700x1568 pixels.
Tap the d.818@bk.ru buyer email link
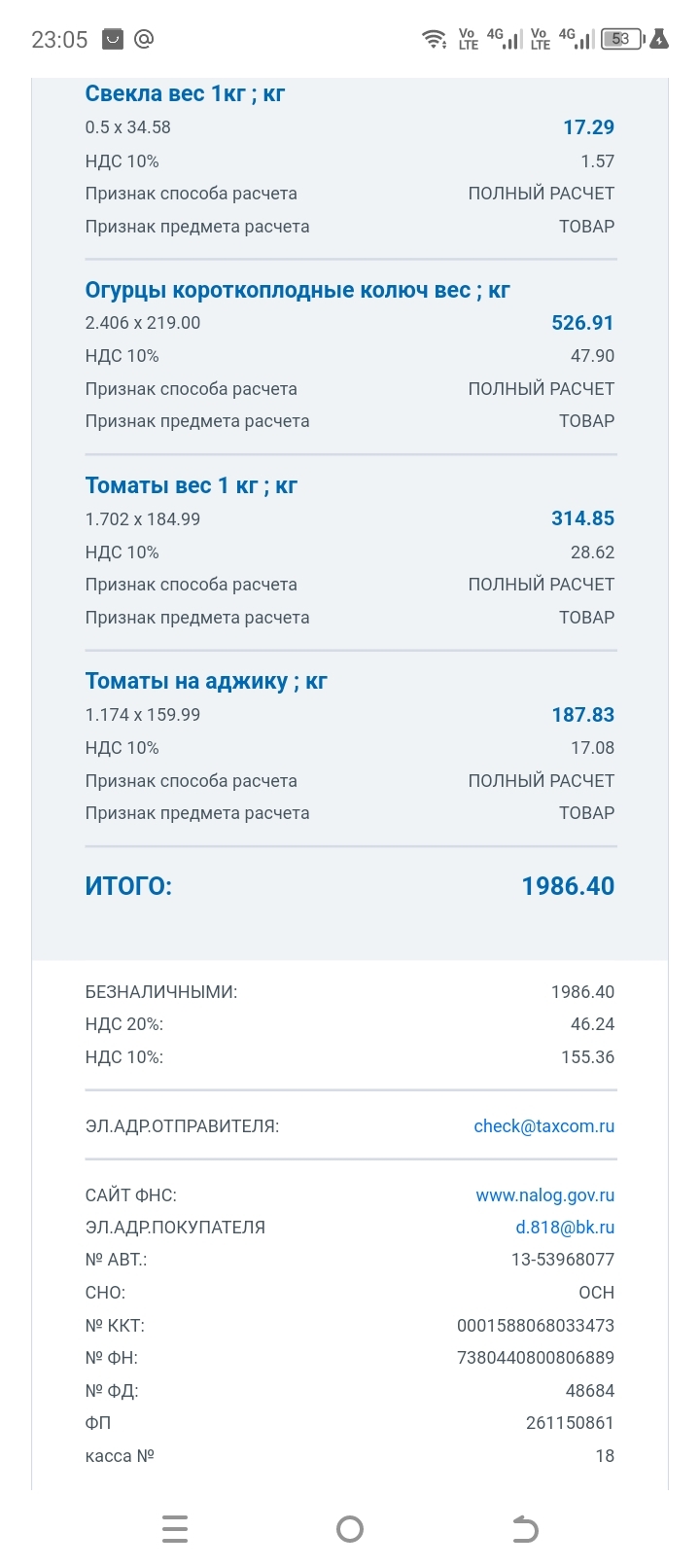(x=564, y=1228)
